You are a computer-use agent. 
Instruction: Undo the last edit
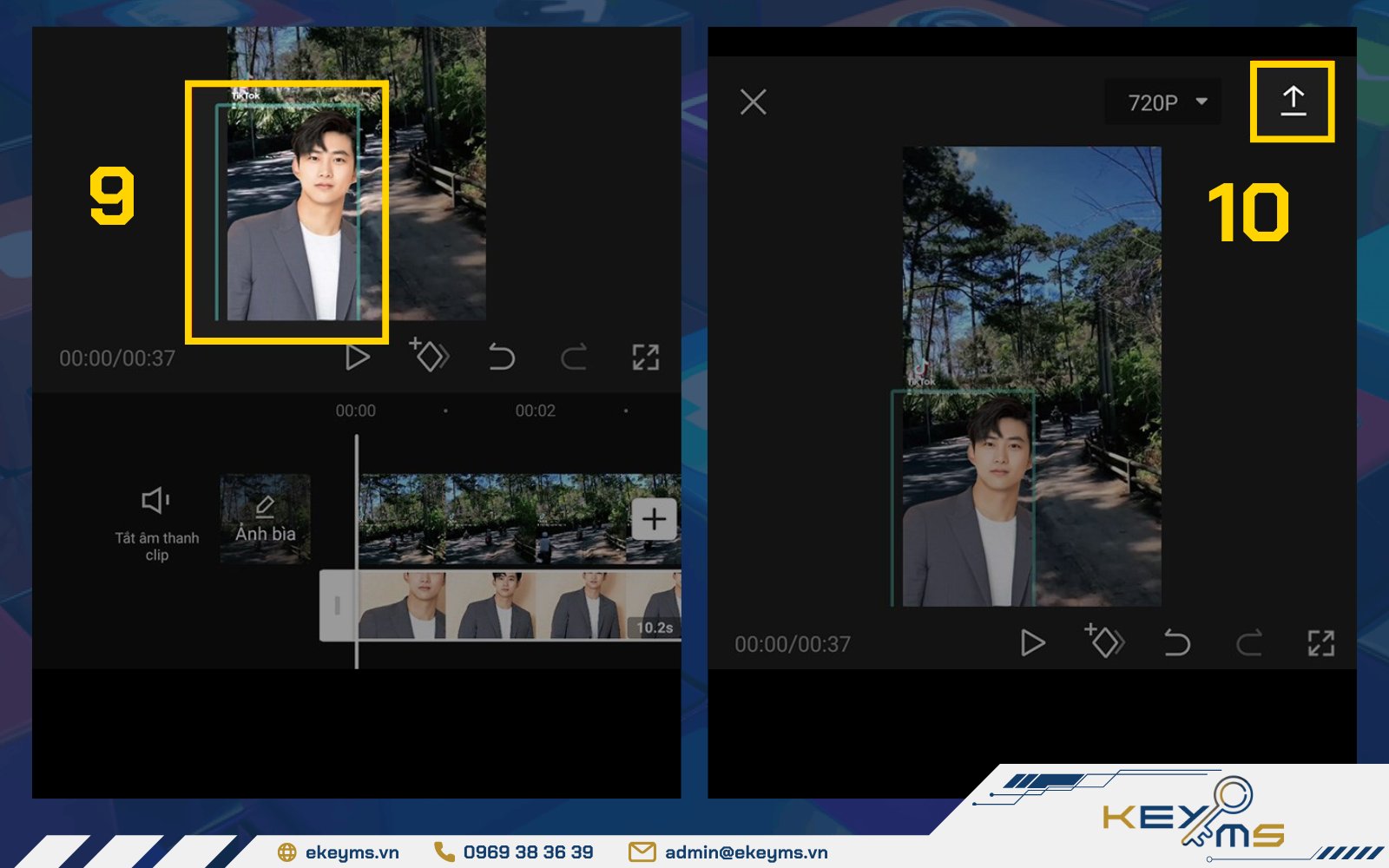coord(500,356)
